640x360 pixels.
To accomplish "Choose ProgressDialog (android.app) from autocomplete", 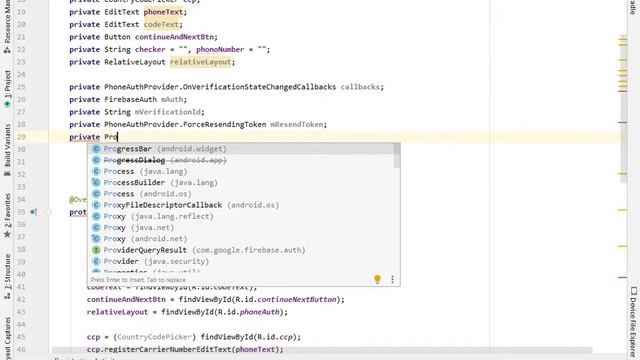I will tap(241, 160).
